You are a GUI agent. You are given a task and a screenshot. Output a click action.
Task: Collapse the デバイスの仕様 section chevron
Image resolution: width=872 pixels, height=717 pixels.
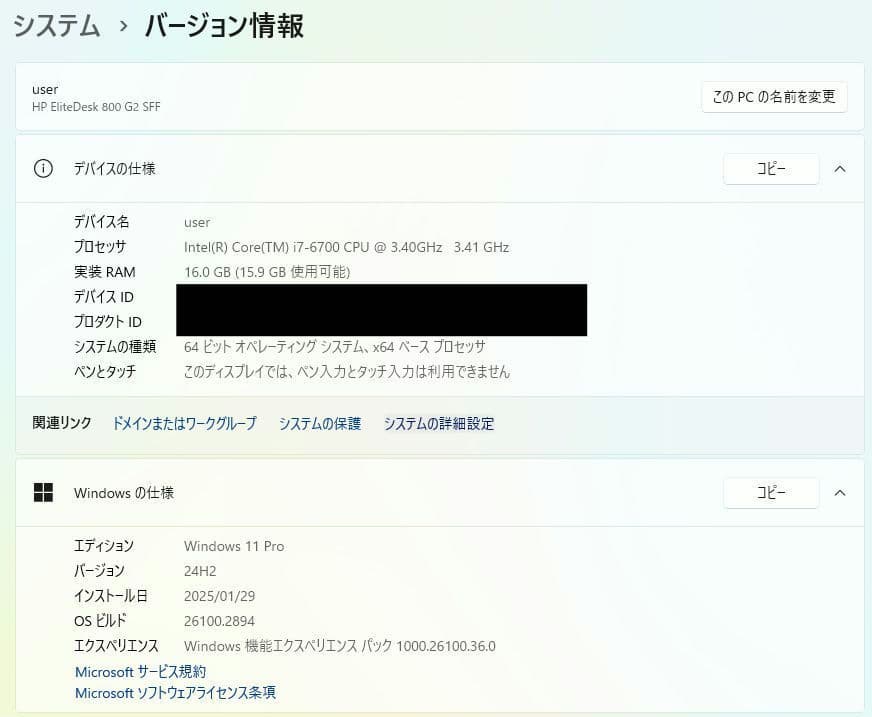[840, 168]
